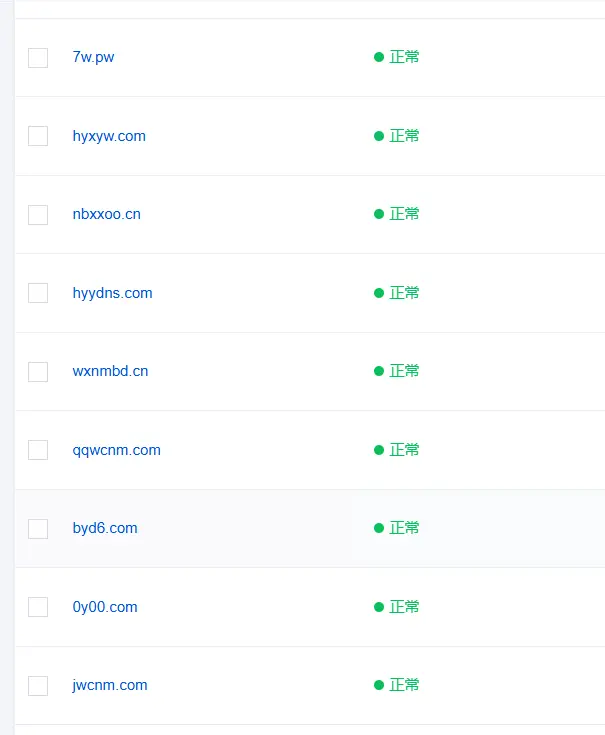Click the wxnmbd.cn domain name
The image size is (605, 735).
coord(110,371)
